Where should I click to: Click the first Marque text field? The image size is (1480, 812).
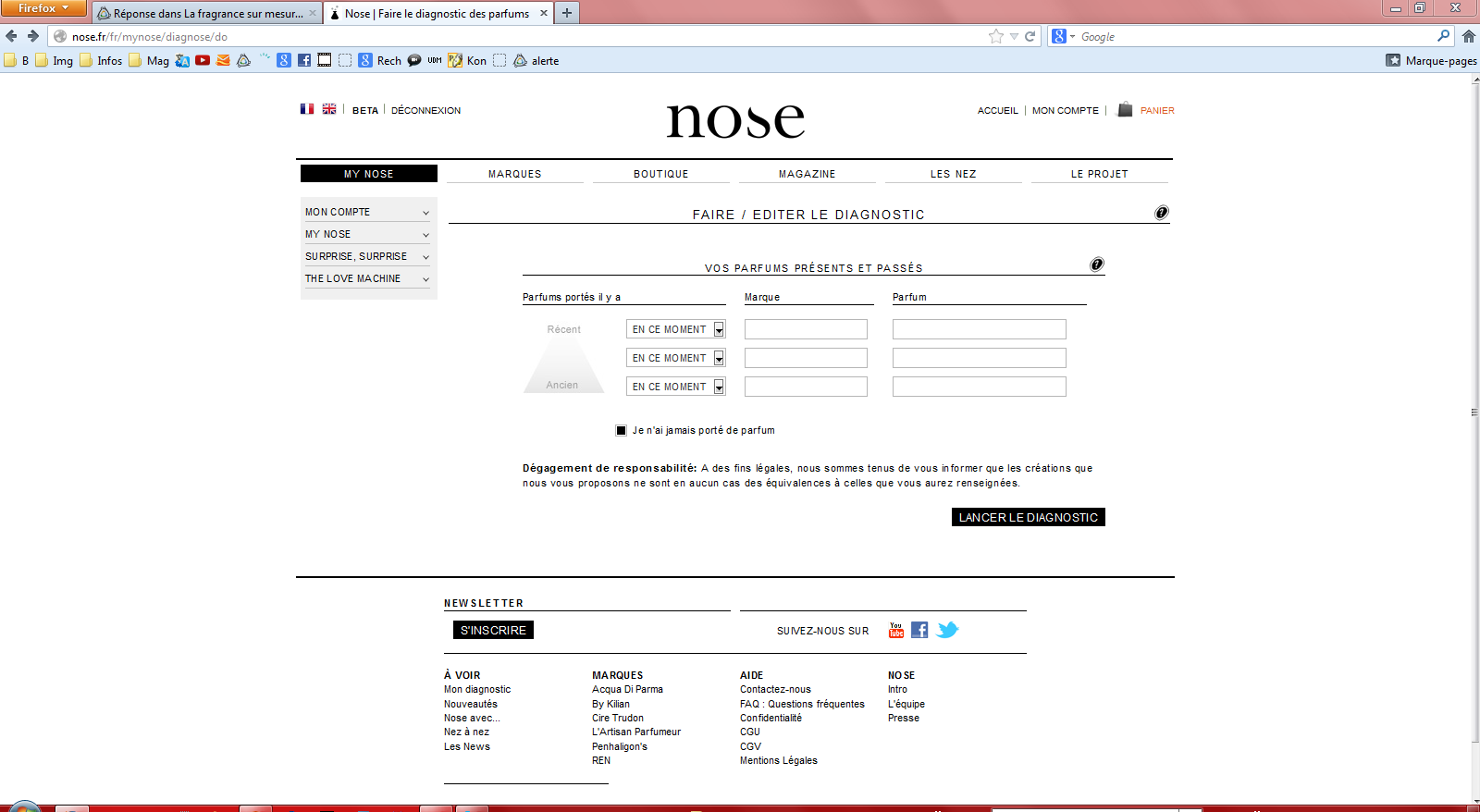coord(806,329)
